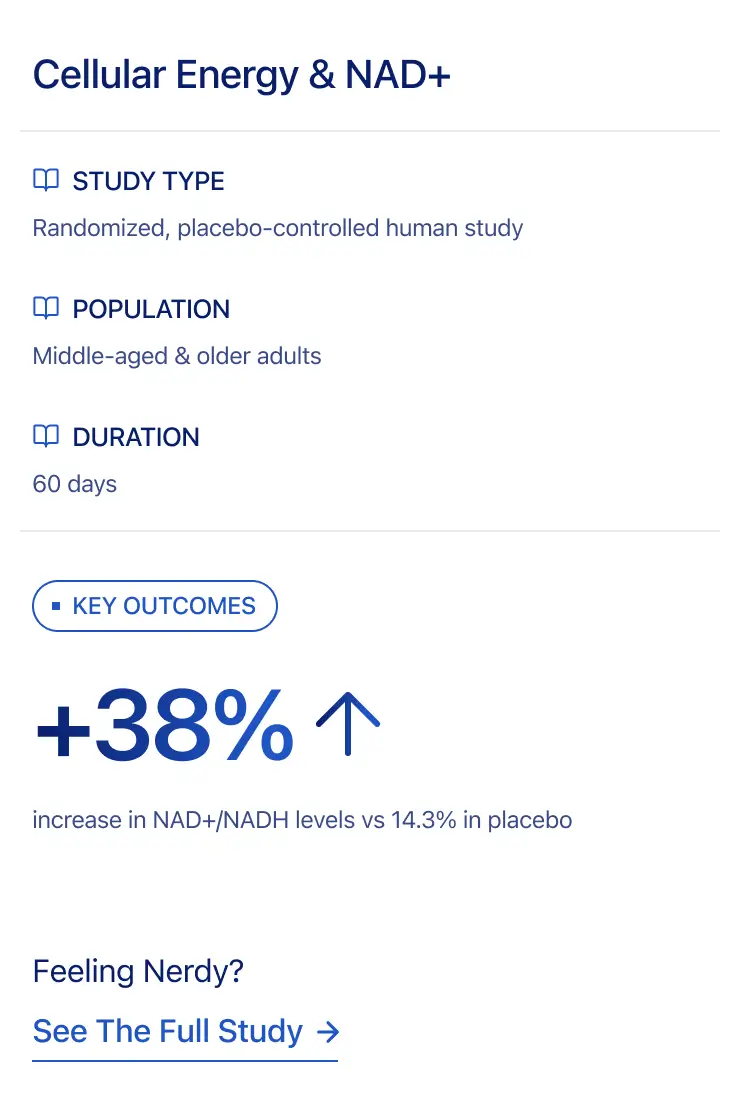Click the POPULATION label
Image resolution: width=740 pixels, height=1102 pixels.
(x=151, y=309)
